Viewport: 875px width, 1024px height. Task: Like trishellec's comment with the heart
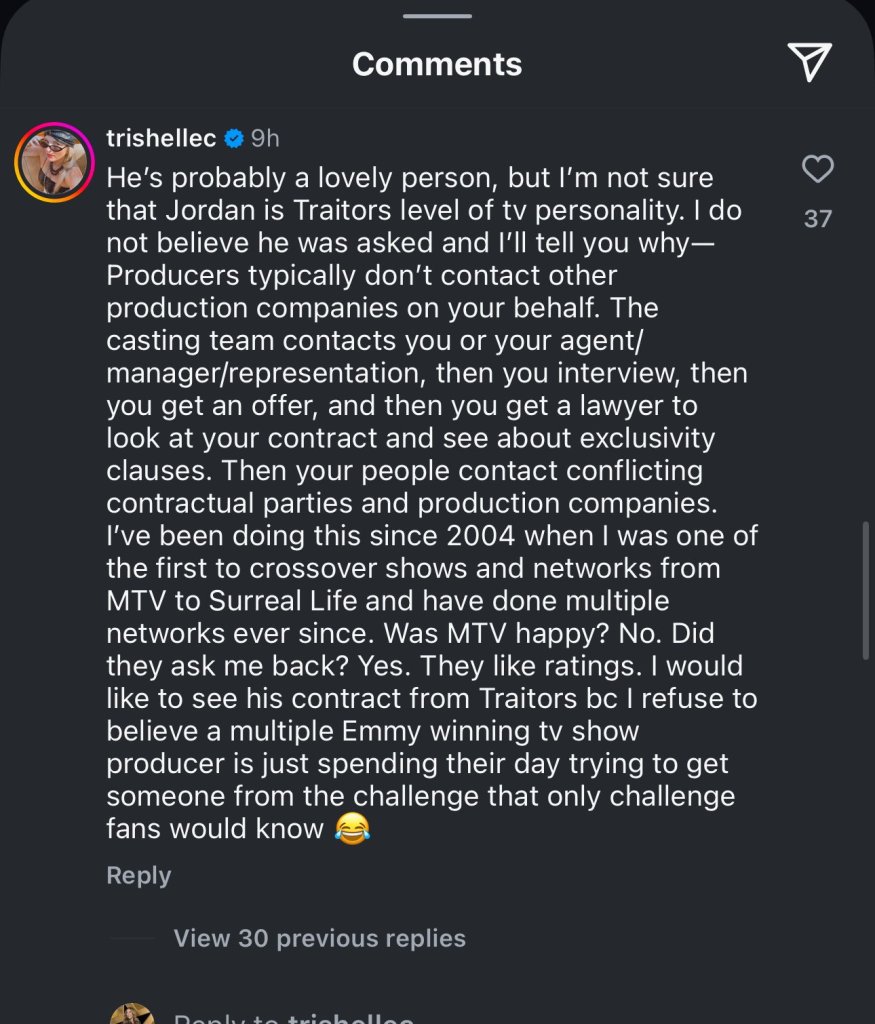click(817, 170)
